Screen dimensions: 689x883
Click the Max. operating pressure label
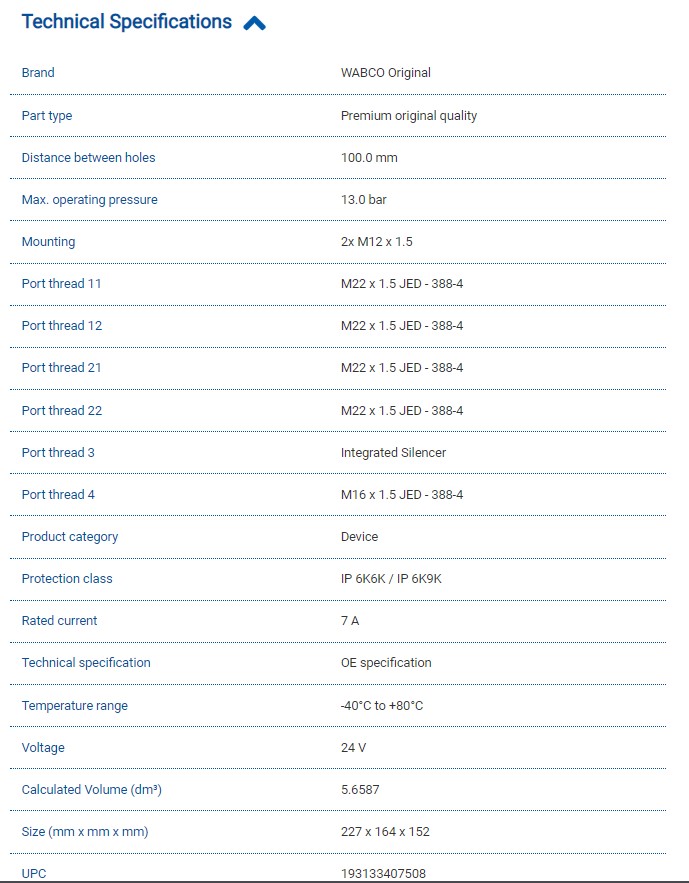click(x=89, y=200)
